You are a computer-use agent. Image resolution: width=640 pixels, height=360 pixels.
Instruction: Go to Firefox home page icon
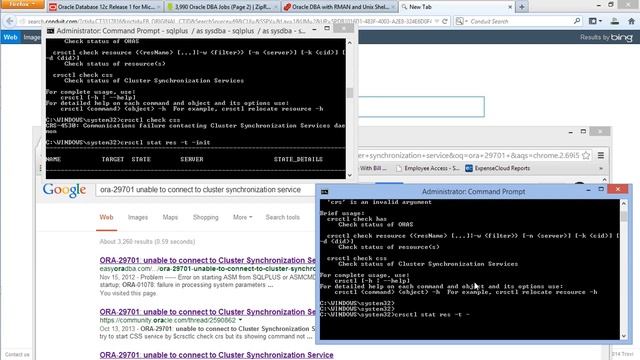coord(631,21)
